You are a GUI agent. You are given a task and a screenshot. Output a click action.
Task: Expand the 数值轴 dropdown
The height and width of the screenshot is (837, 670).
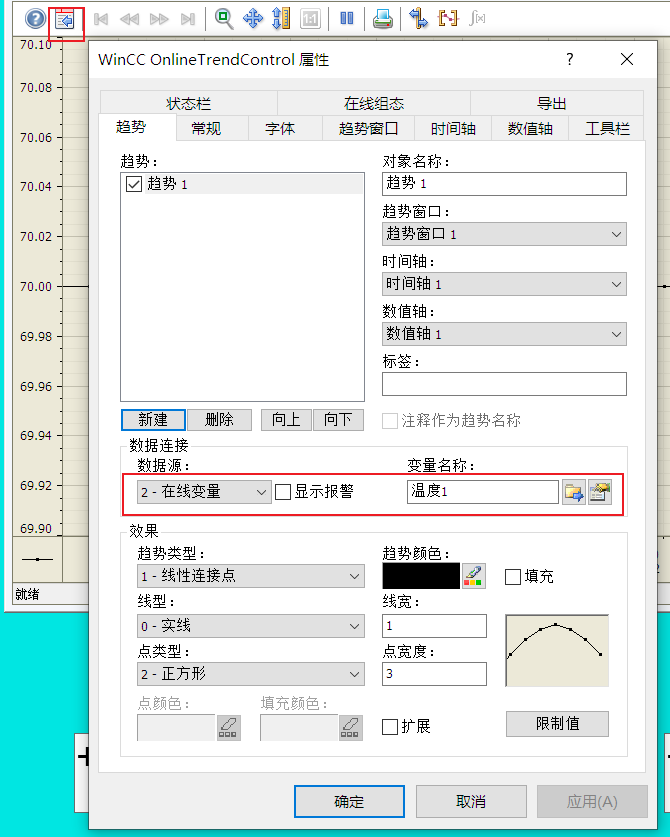[504, 334]
